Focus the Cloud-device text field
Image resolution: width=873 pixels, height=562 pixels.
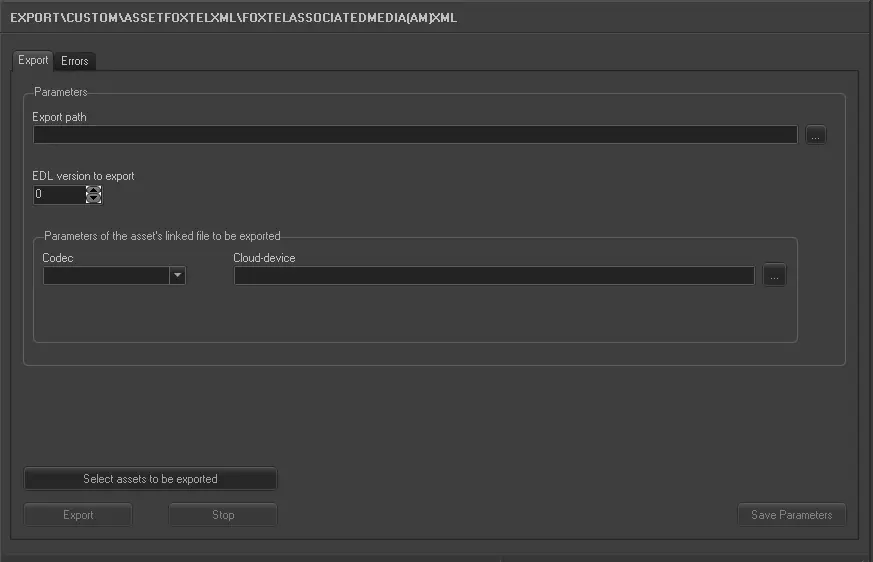click(x=494, y=276)
